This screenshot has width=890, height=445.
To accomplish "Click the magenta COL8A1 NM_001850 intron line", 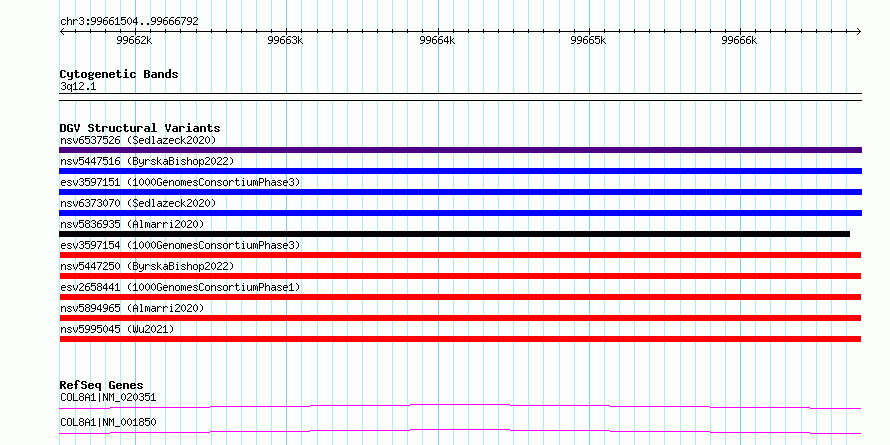I will (460, 431).
